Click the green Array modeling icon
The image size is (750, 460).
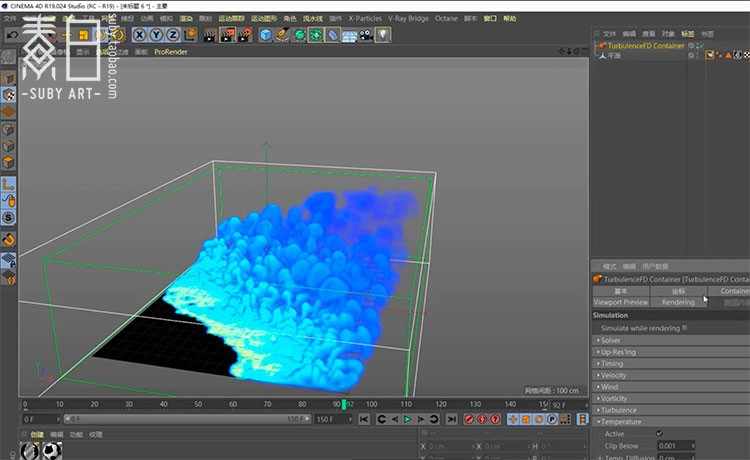[316, 35]
